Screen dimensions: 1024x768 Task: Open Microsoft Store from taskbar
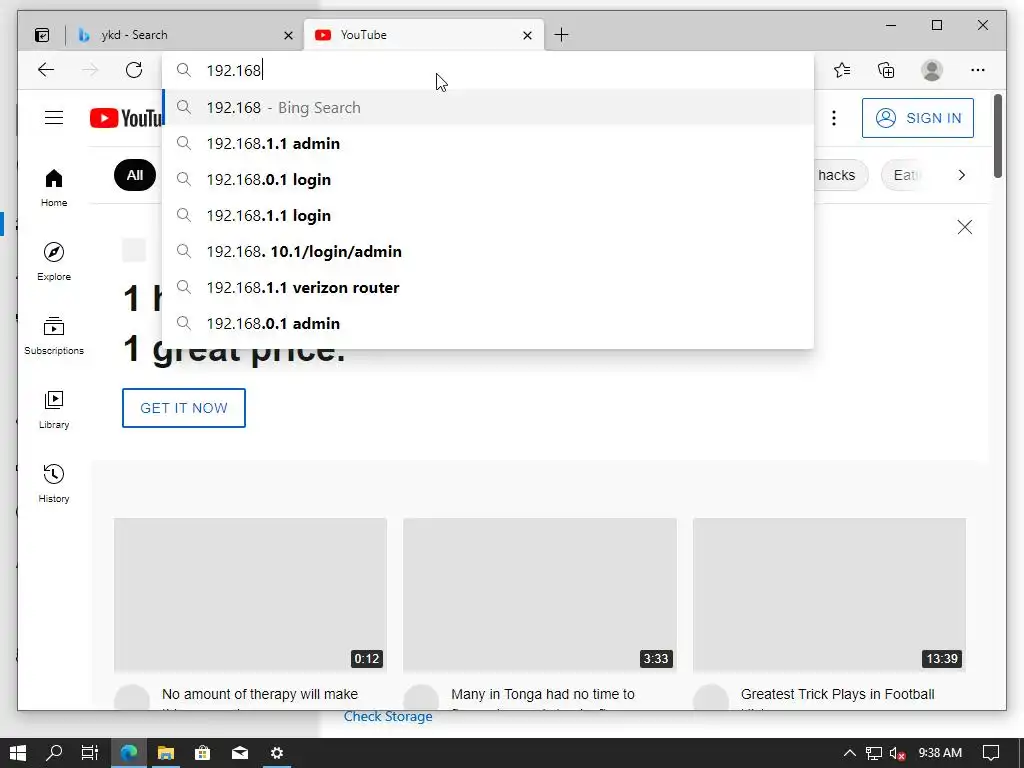coord(203,753)
